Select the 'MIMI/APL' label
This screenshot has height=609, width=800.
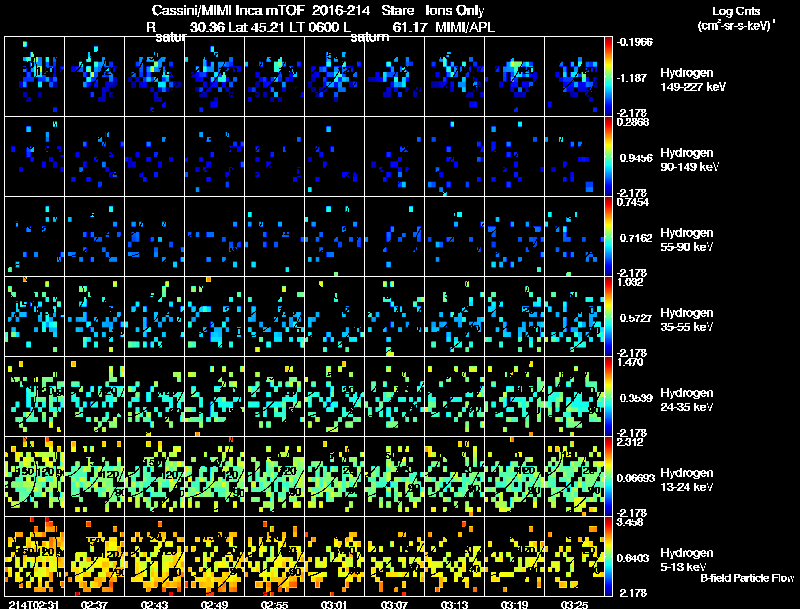[x=465, y=27]
